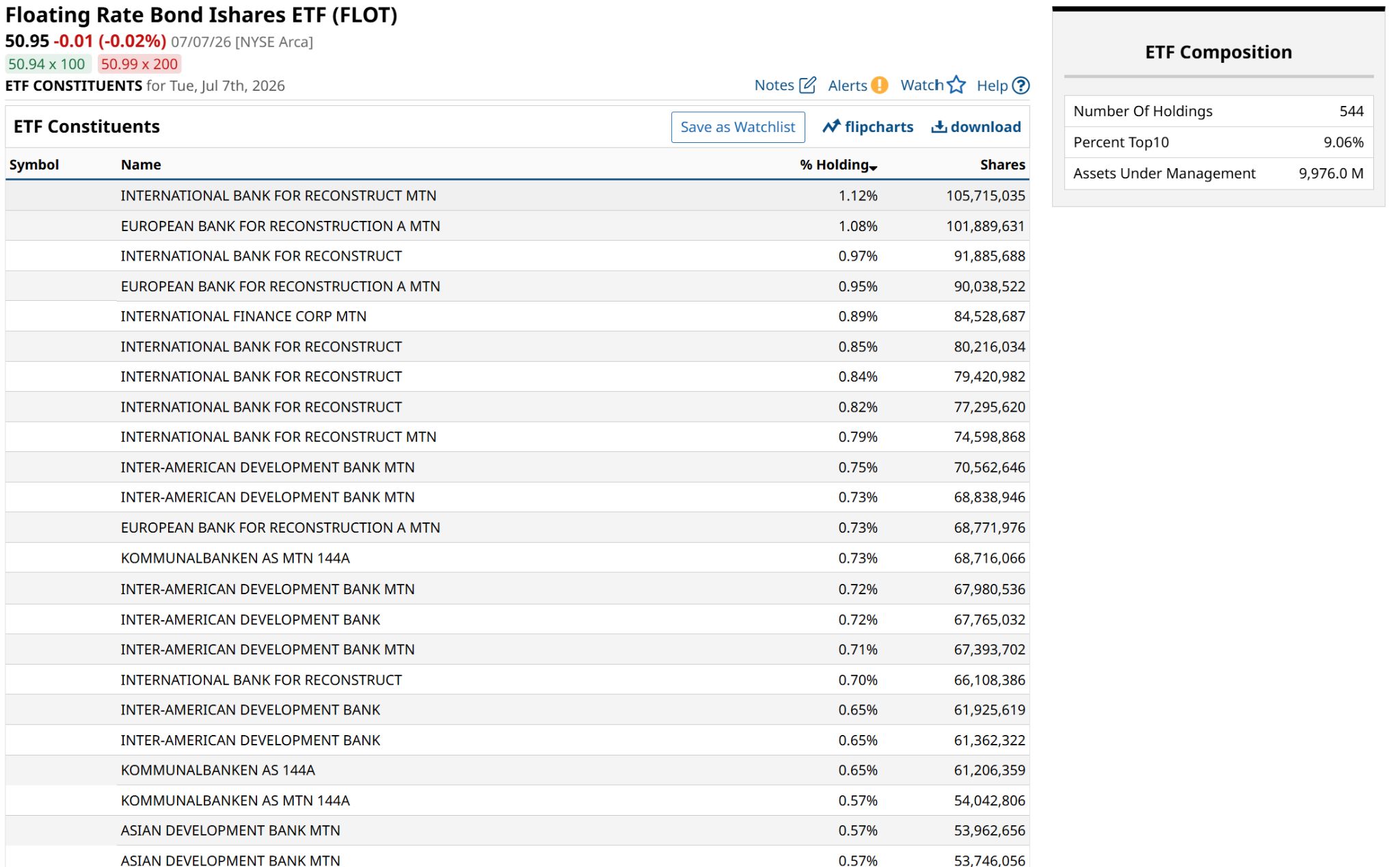Select KOMMUNALBANKEN AS 144A row name
Screen dimensions: 1400x867
pos(218,770)
